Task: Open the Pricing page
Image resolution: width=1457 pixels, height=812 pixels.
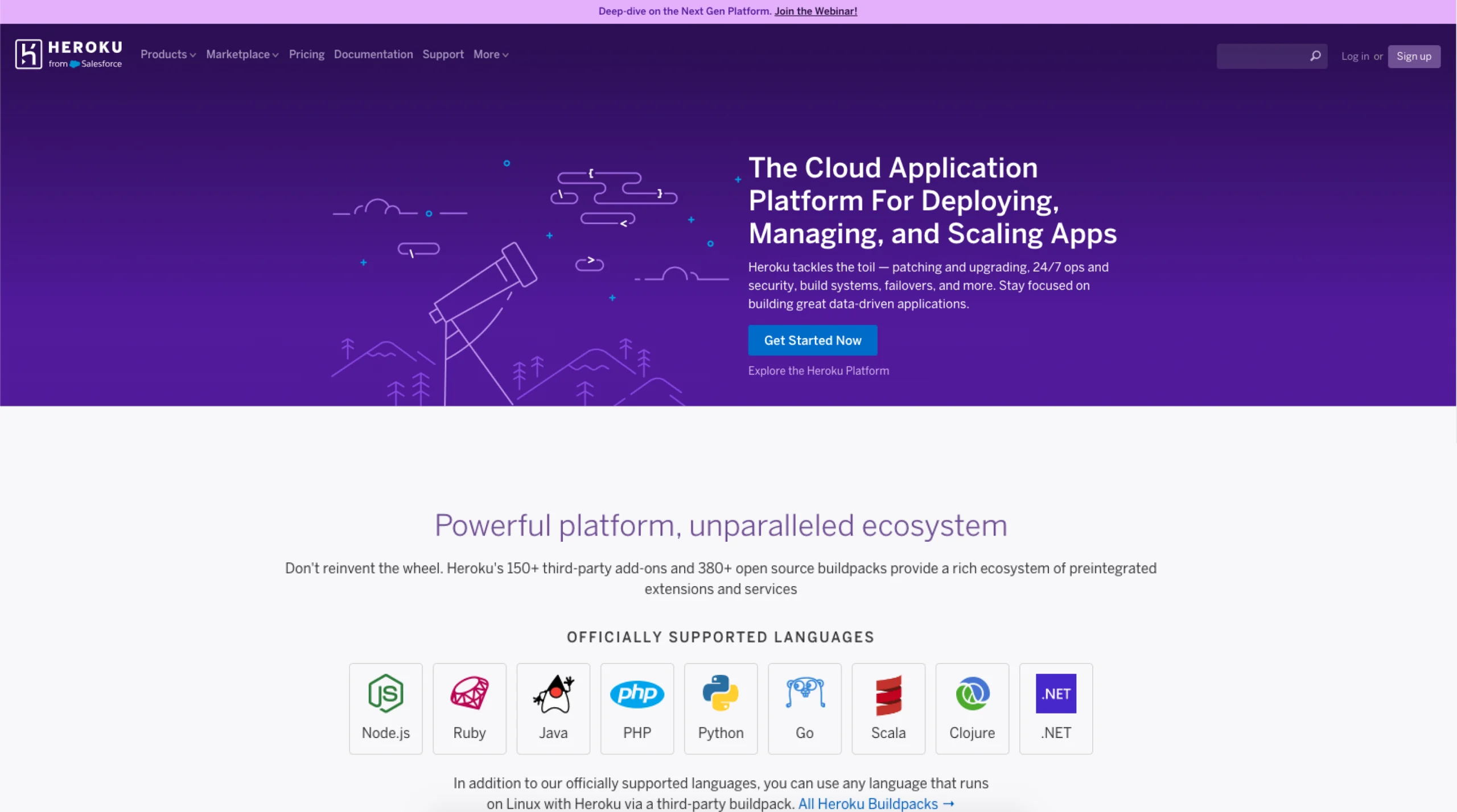Action: [306, 54]
